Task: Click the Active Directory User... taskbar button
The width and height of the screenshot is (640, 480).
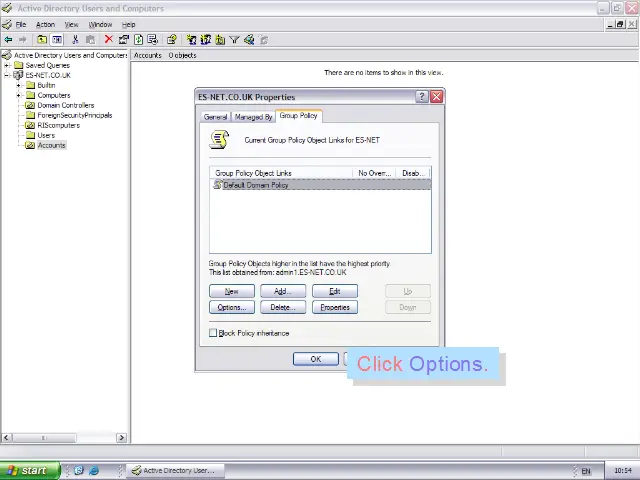Action: tap(175, 470)
